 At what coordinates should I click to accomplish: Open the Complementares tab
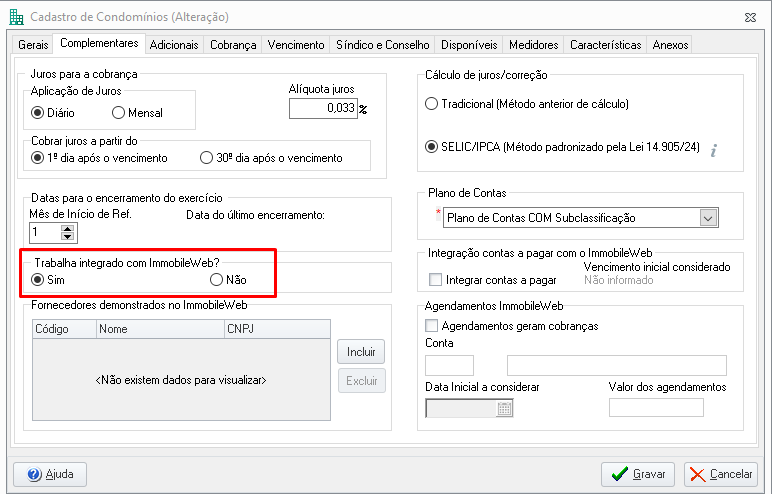[99, 43]
